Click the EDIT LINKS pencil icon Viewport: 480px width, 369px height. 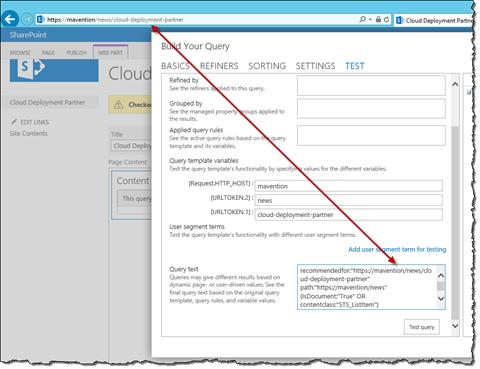[x=14, y=122]
